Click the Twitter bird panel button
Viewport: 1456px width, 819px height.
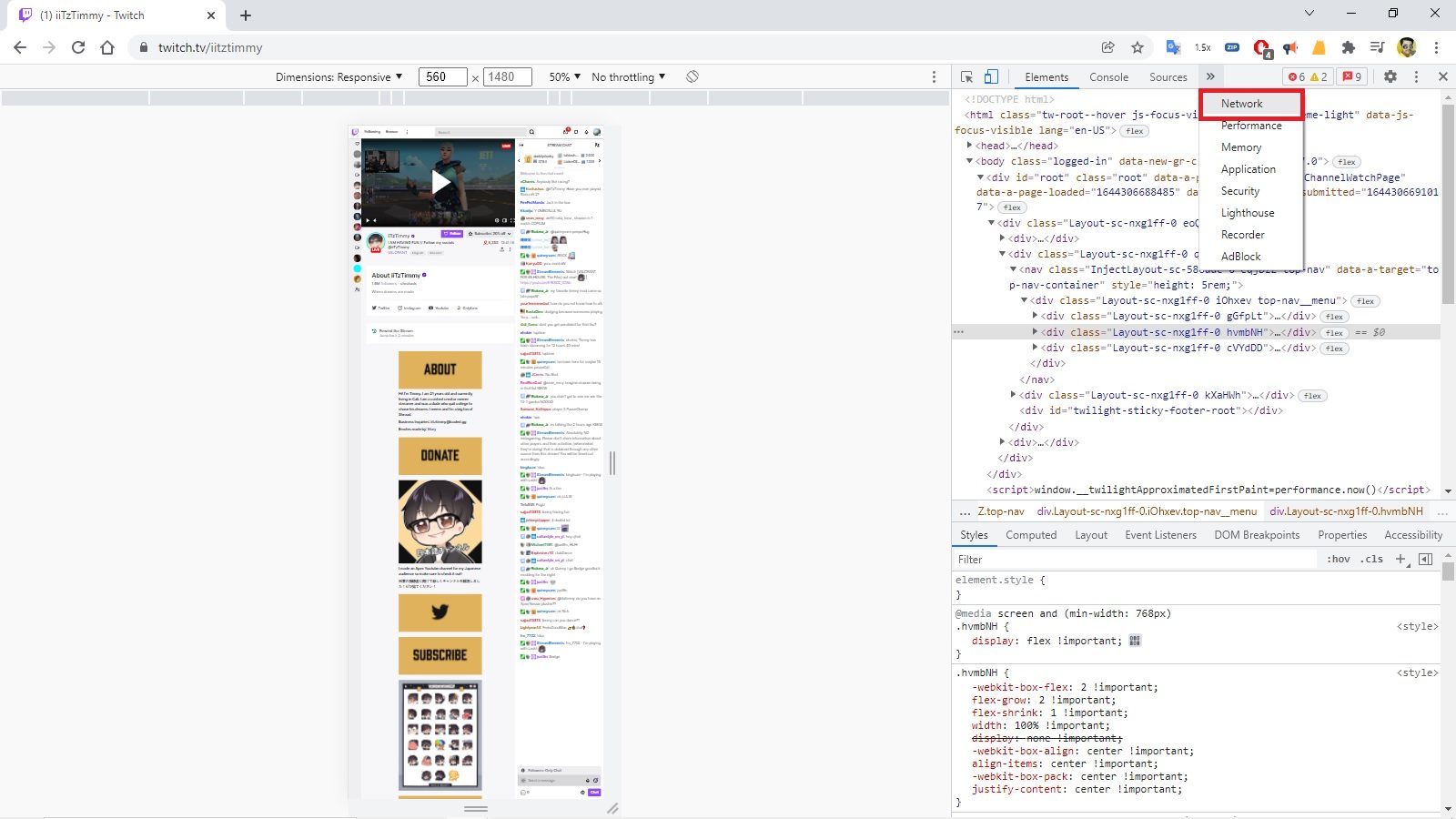click(x=440, y=612)
